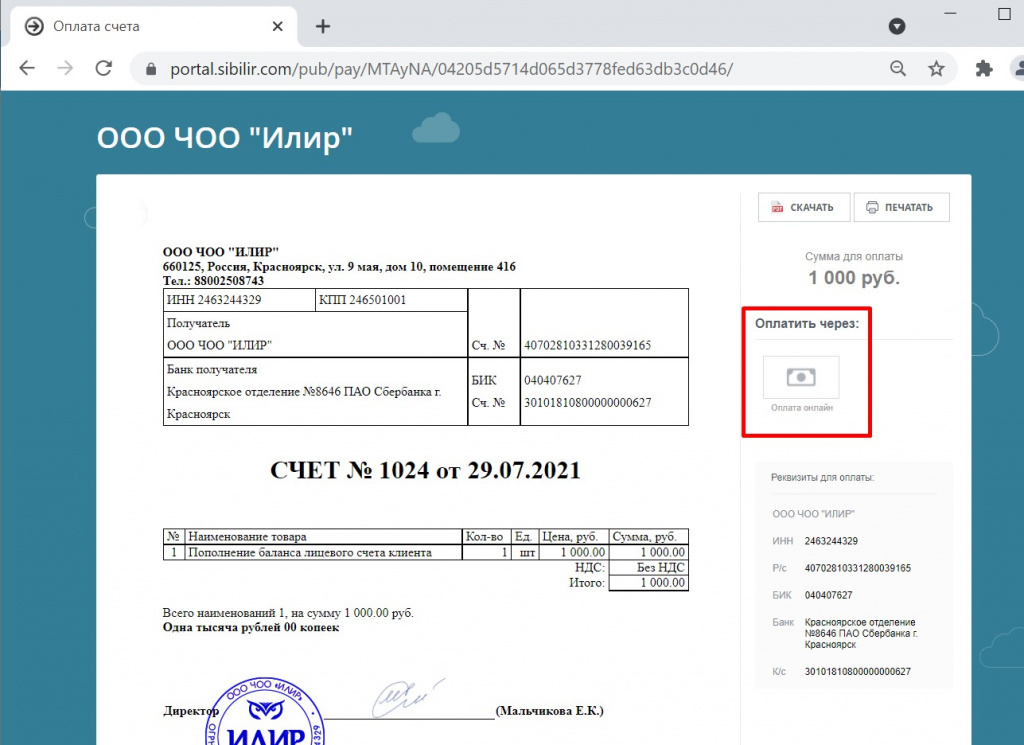
Task: Open the browser extensions puzzle icon
Action: 984,68
